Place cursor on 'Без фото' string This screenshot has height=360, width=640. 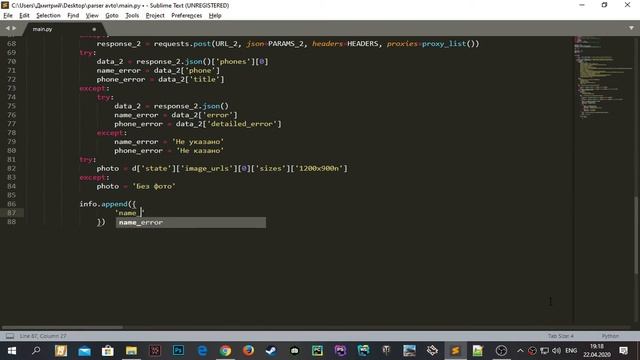[x=154, y=186]
